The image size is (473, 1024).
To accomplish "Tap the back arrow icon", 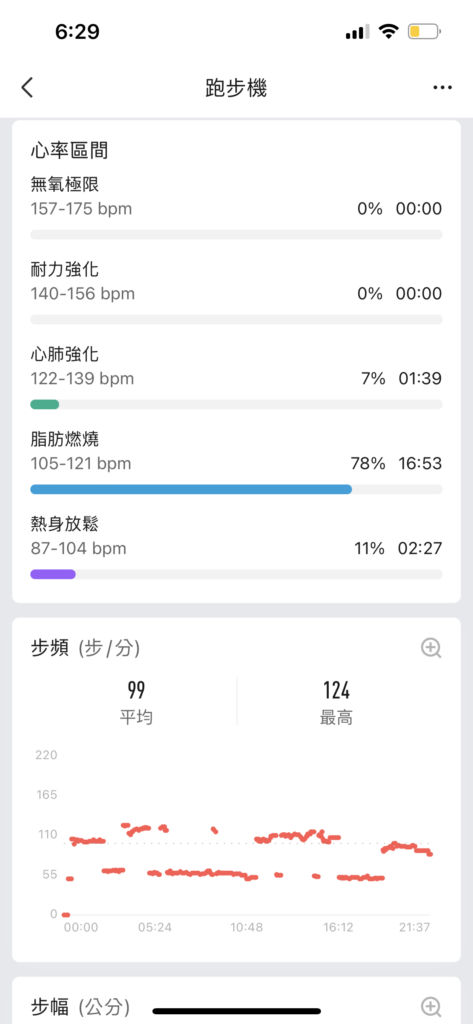I will coord(27,88).
